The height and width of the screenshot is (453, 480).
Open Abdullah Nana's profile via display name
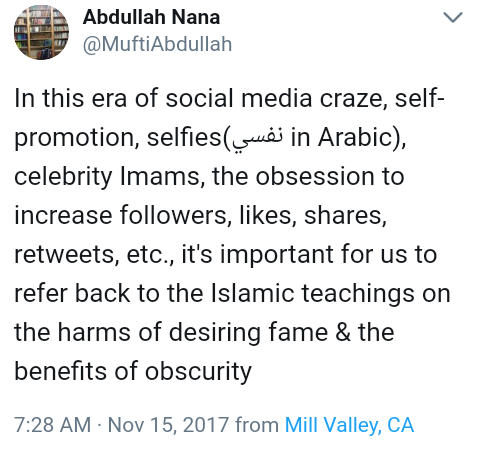[x=151, y=17]
